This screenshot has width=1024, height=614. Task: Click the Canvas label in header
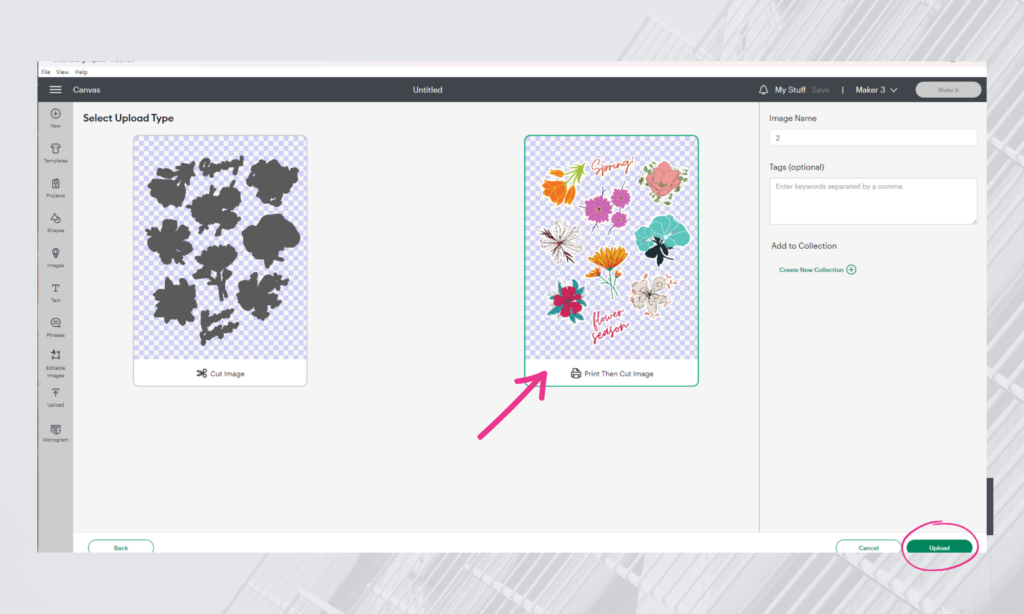(86, 90)
